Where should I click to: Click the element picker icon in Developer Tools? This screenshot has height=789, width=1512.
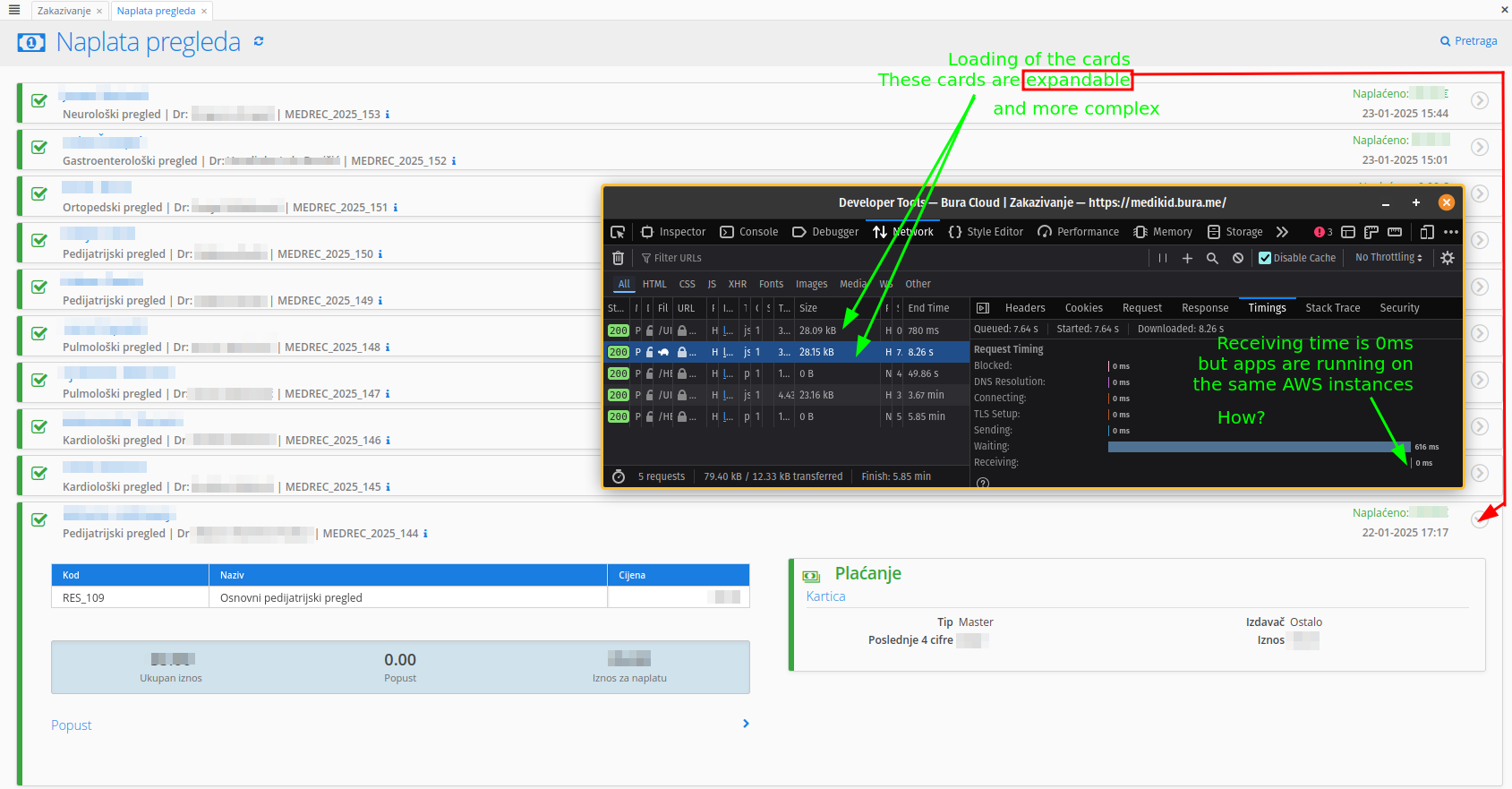pos(618,232)
